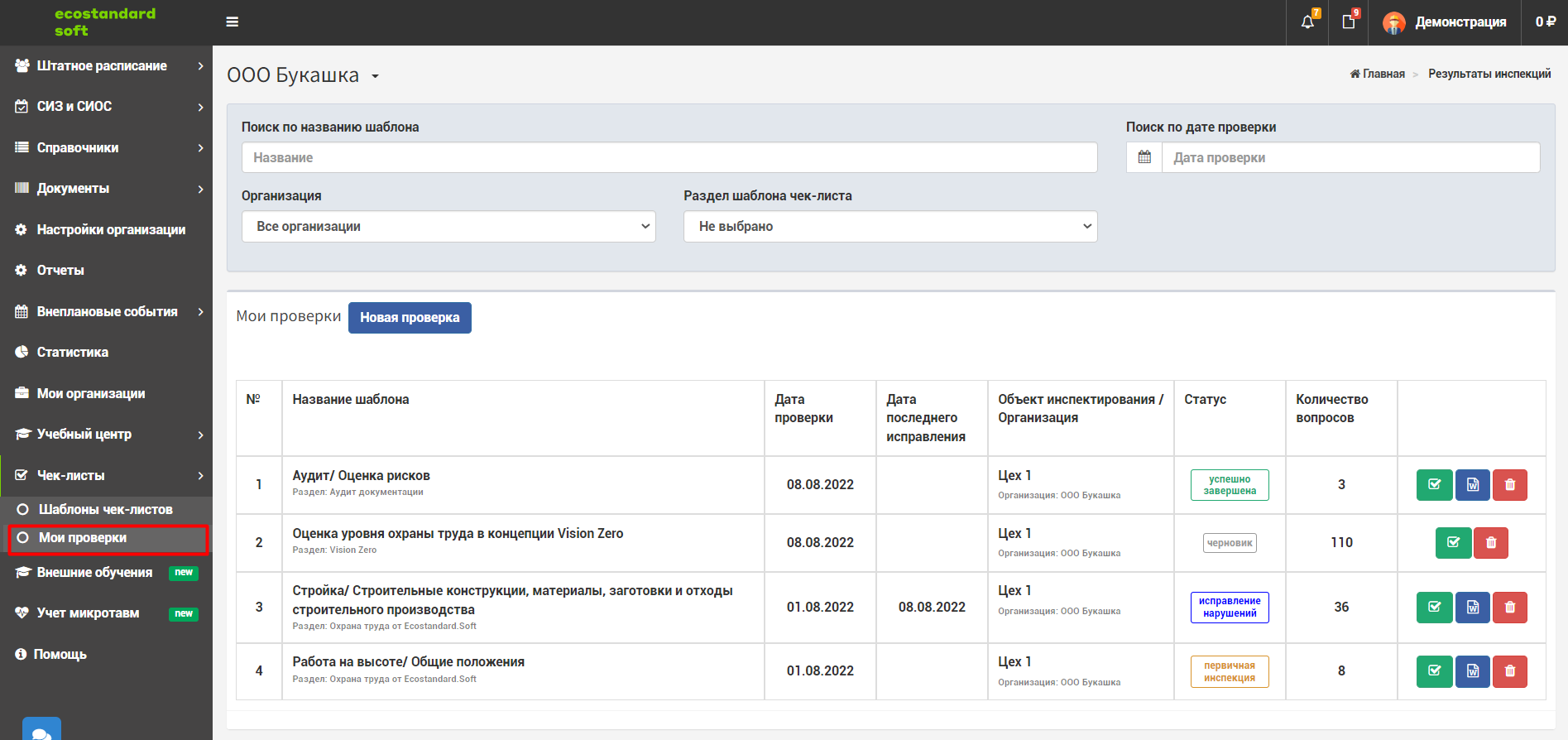This screenshot has width=1568, height=740.
Task: Click the Новая проверка button
Action: (x=410, y=318)
